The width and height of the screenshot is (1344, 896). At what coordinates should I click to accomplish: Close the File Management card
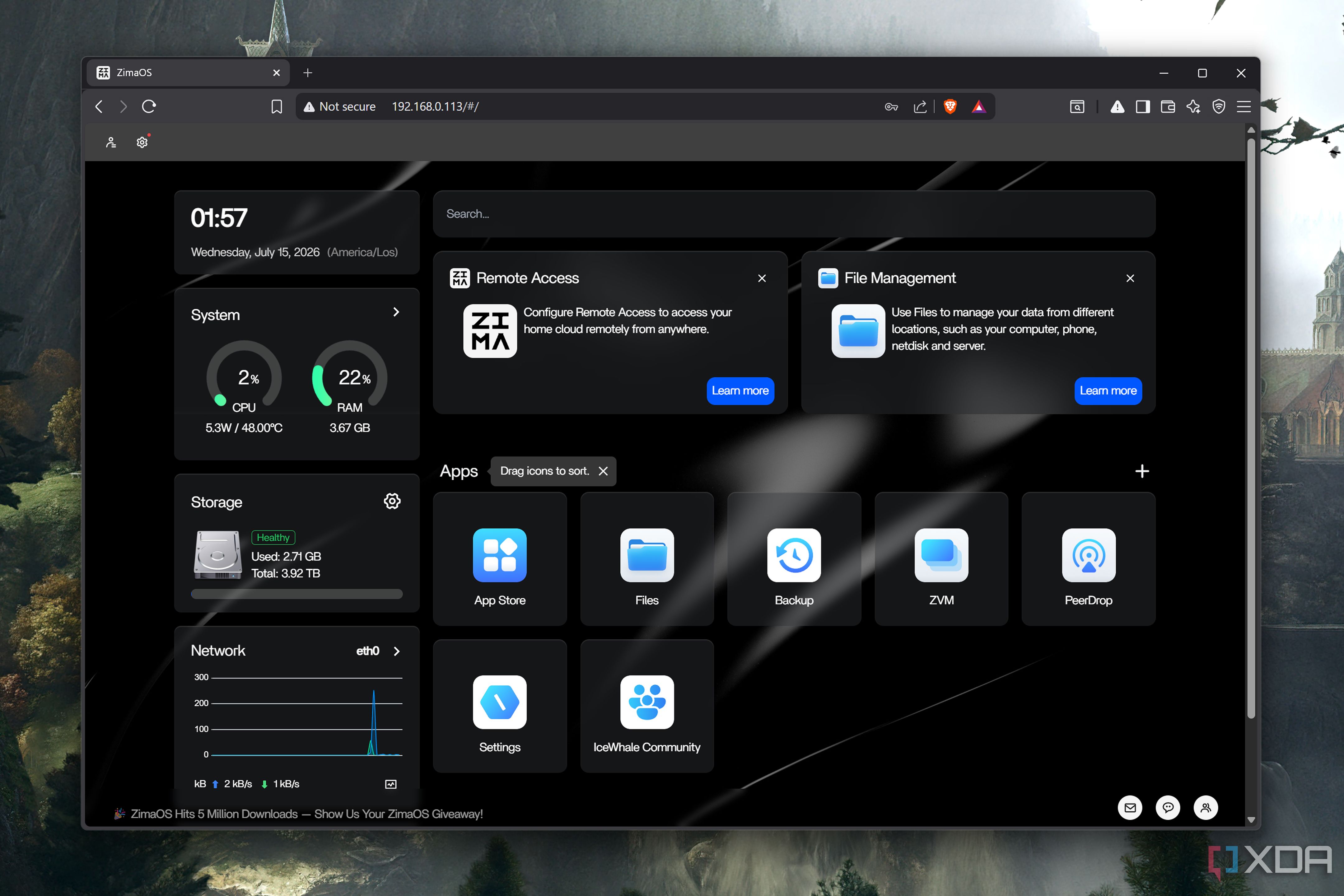[1130, 278]
